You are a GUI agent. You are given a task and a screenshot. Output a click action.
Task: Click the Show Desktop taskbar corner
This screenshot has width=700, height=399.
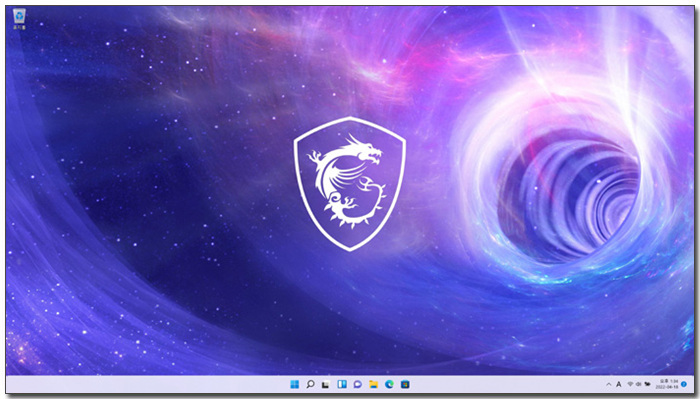[692, 384]
